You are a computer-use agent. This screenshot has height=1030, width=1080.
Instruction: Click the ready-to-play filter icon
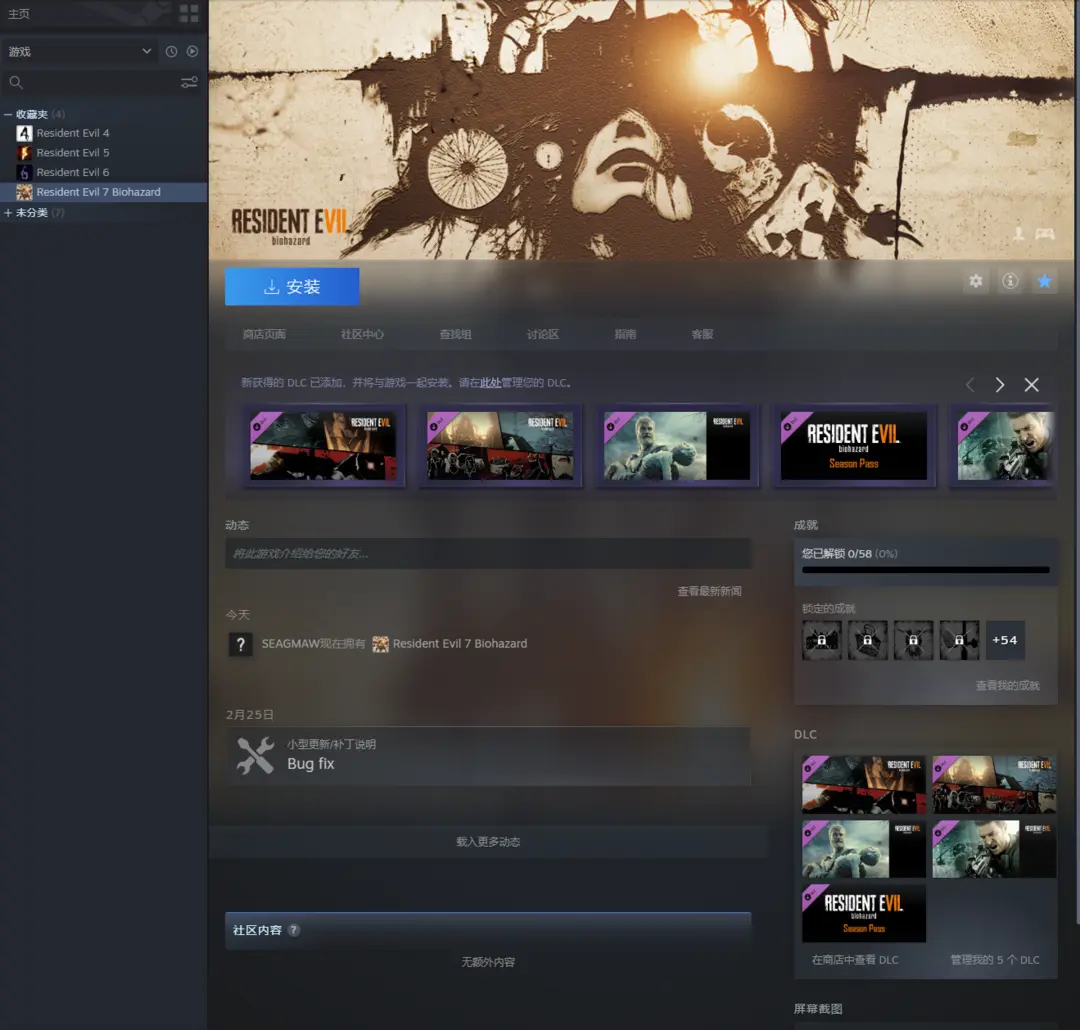pyautogui.click(x=192, y=52)
